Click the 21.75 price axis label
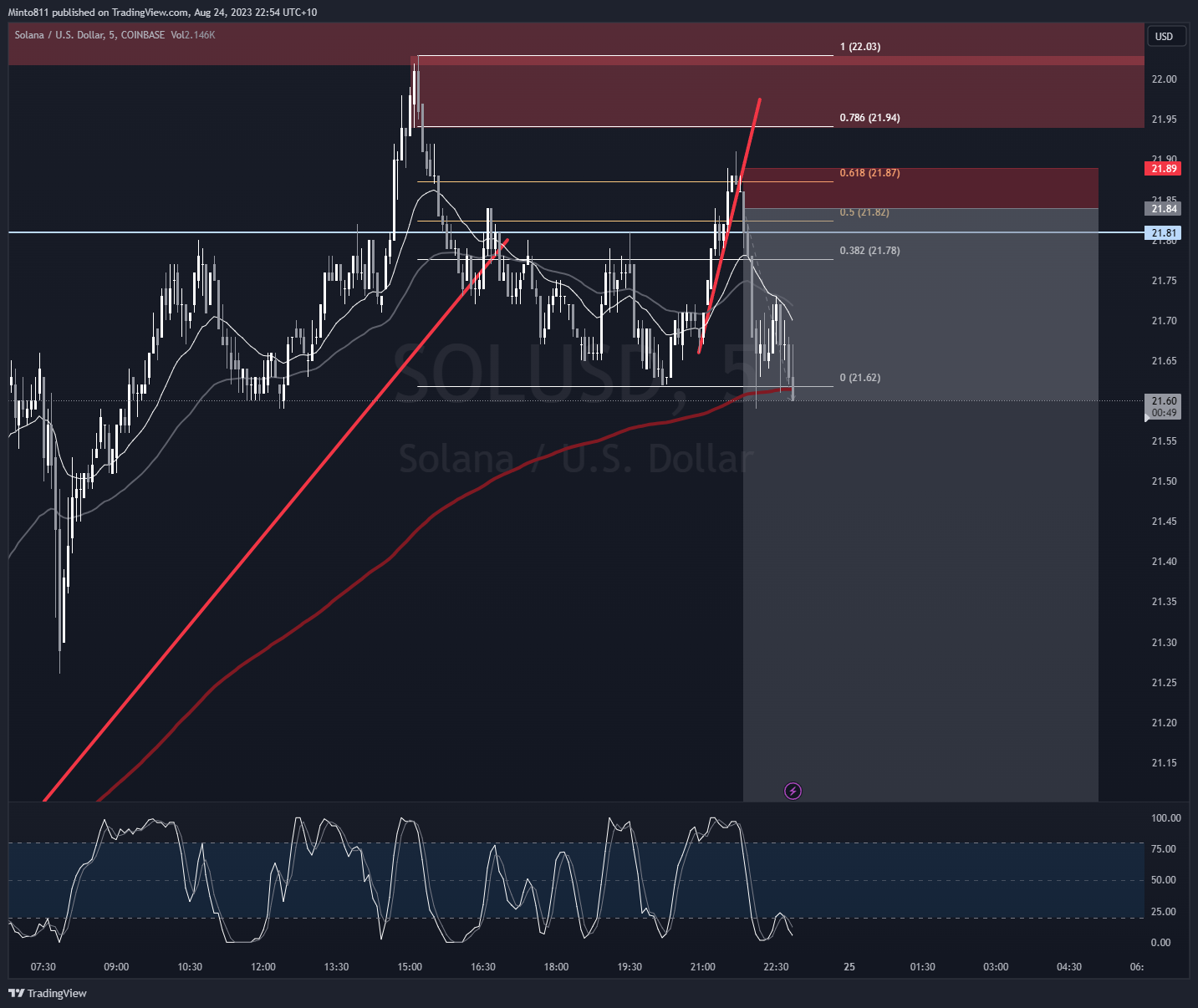 (x=1164, y=281)
